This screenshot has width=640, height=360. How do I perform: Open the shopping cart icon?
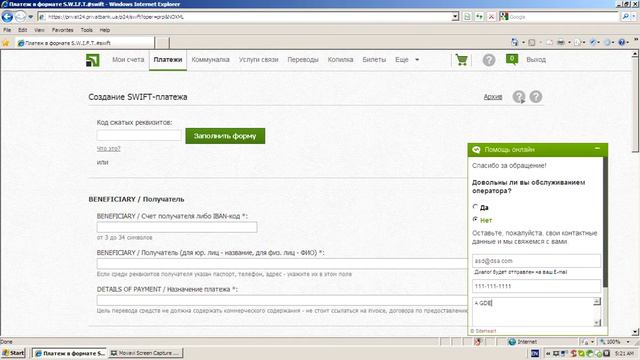(462, 60)
